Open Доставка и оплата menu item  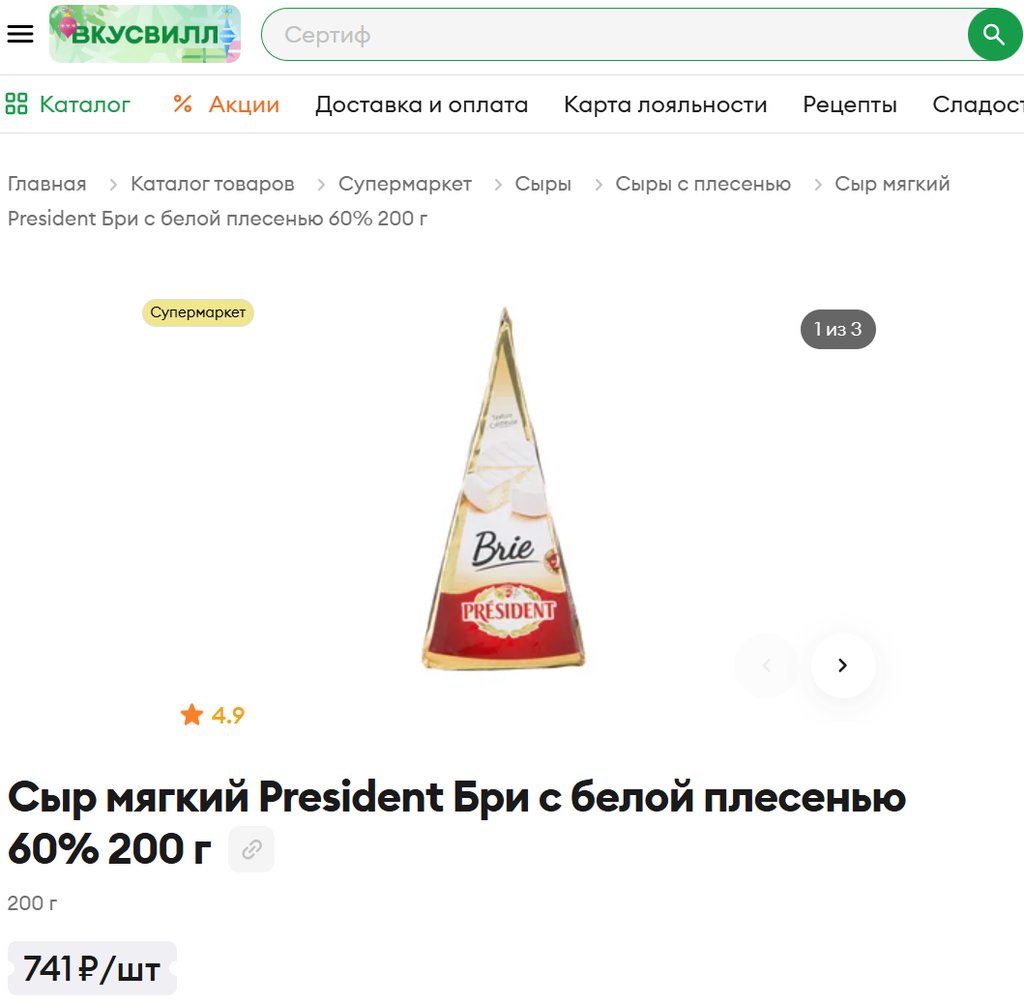(421, 105)
